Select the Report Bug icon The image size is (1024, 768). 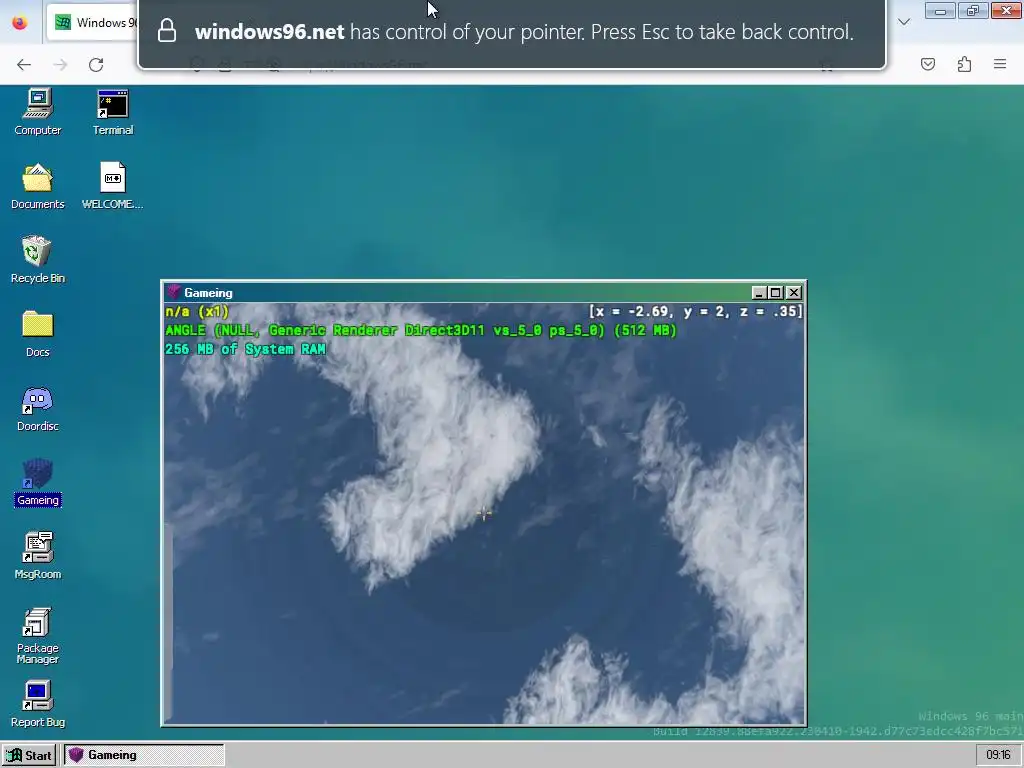[37, 705]
